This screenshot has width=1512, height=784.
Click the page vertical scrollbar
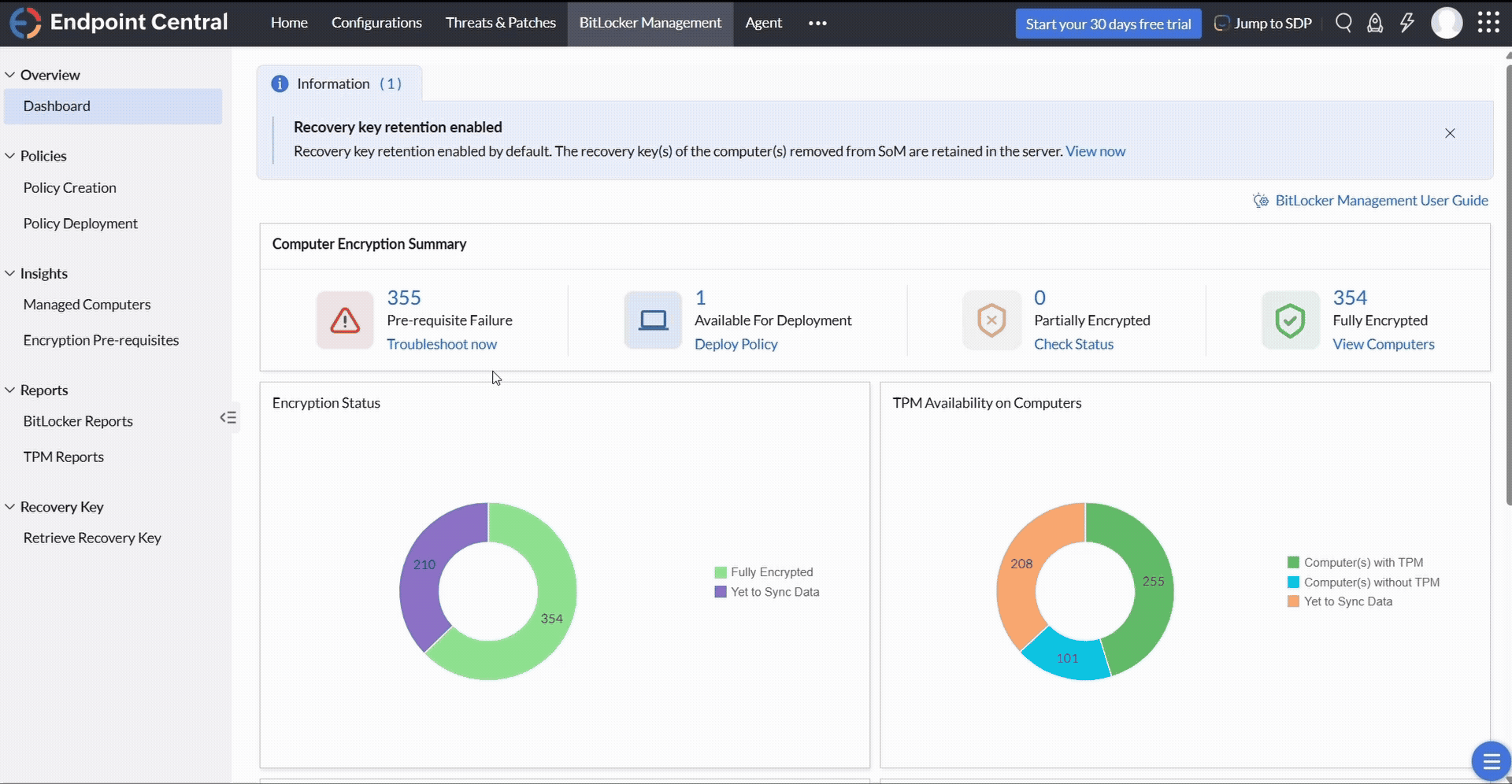point(1508,286)
